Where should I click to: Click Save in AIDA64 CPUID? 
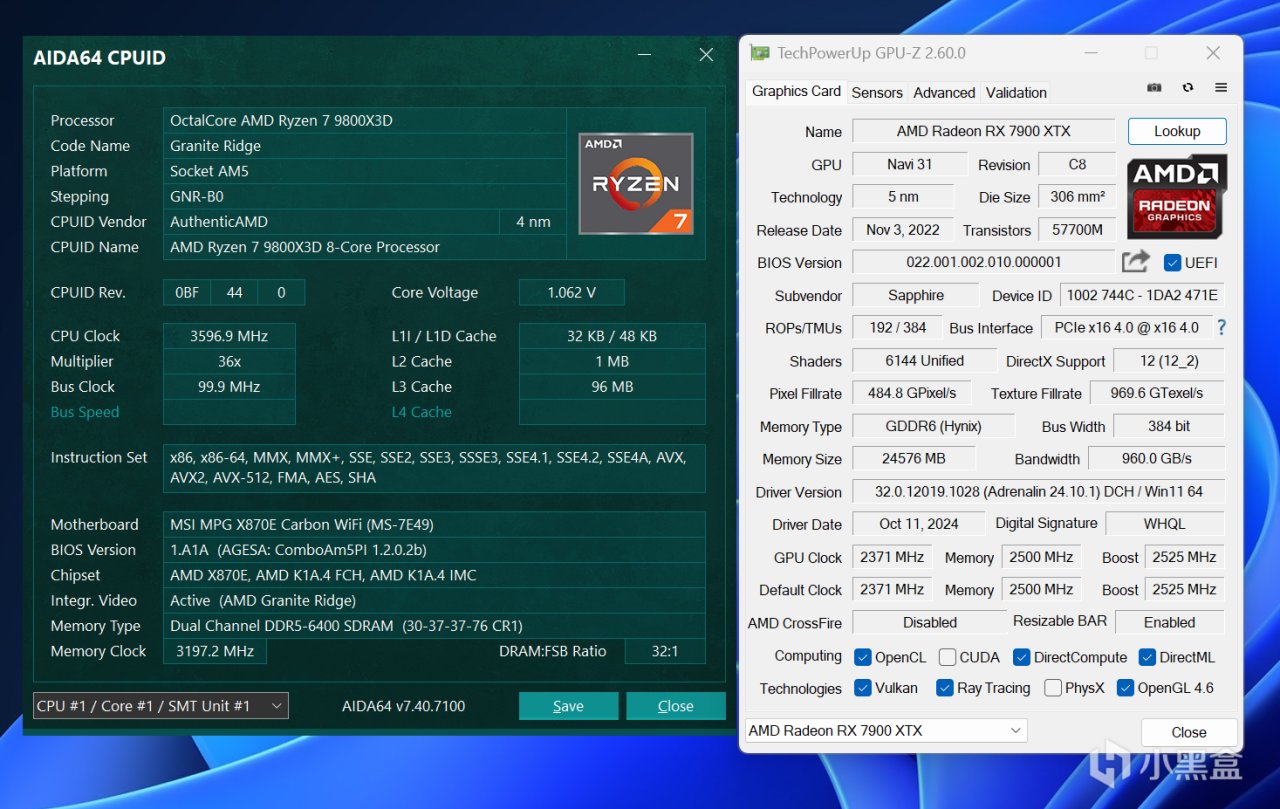coord(568,706)
